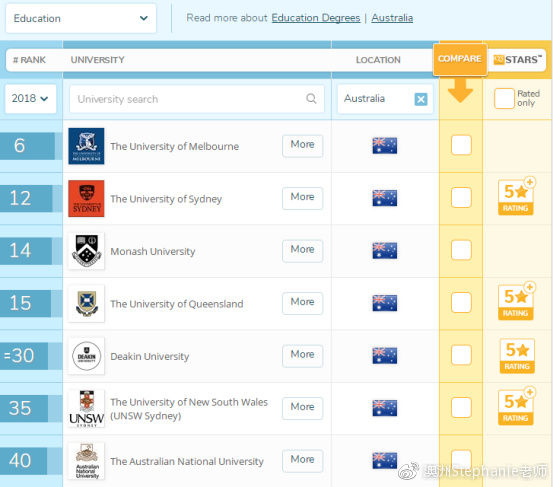
Task: Click rank number 35
Action: pyautogui.click(x=20, y=408)
